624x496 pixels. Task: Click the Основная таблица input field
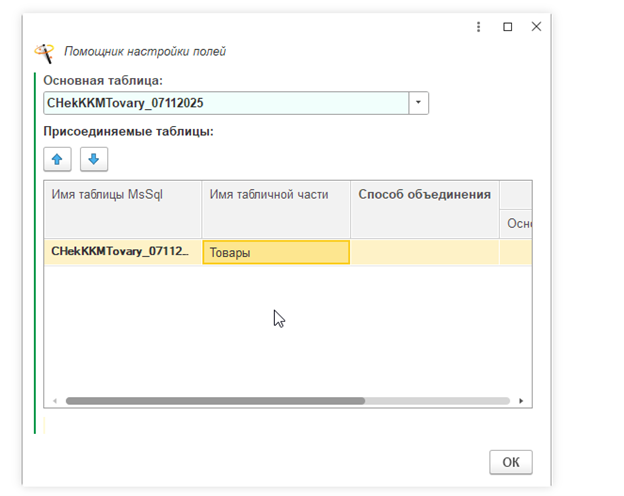226,103
